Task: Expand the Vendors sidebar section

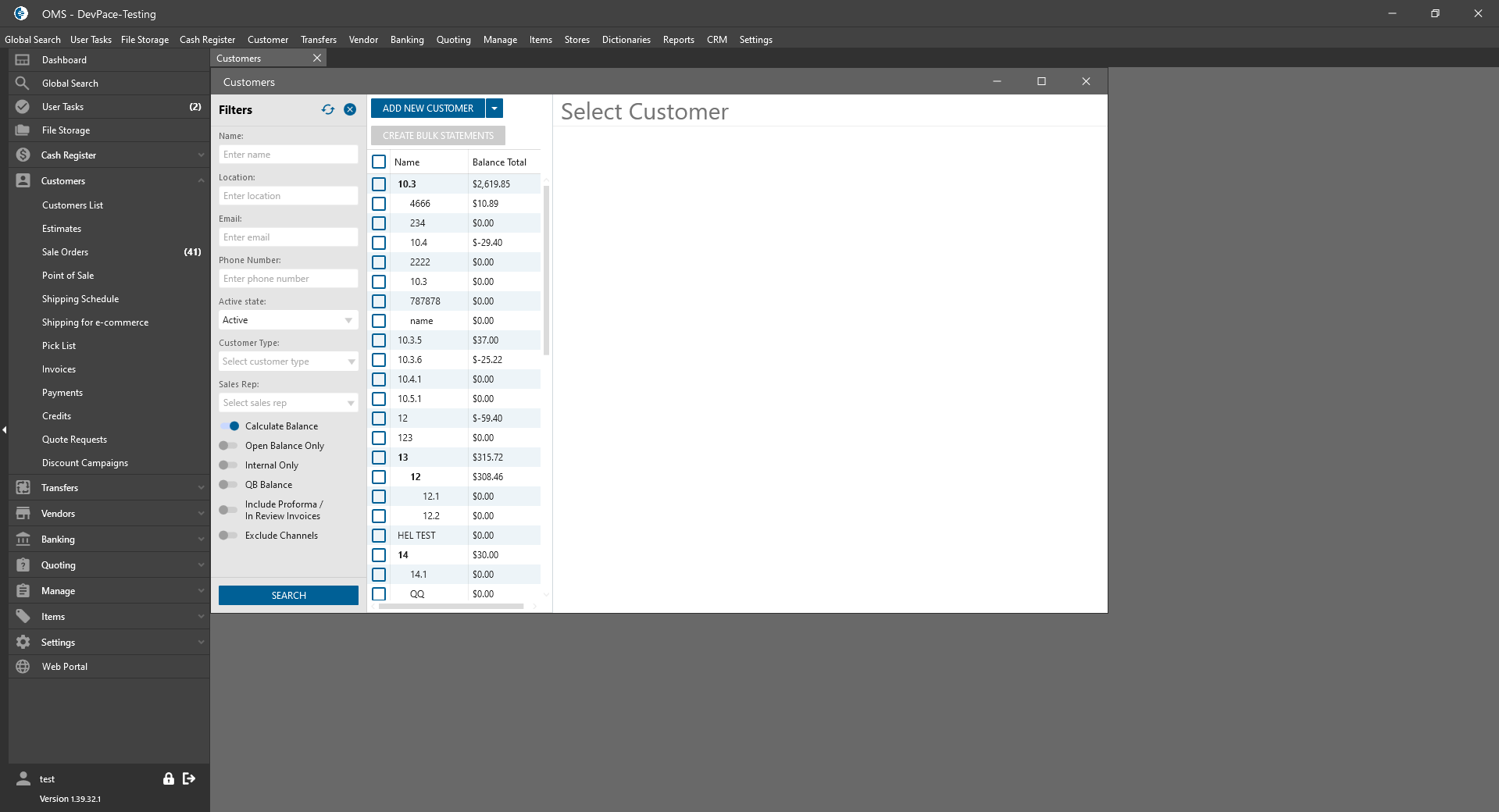Action: [201, 514]
